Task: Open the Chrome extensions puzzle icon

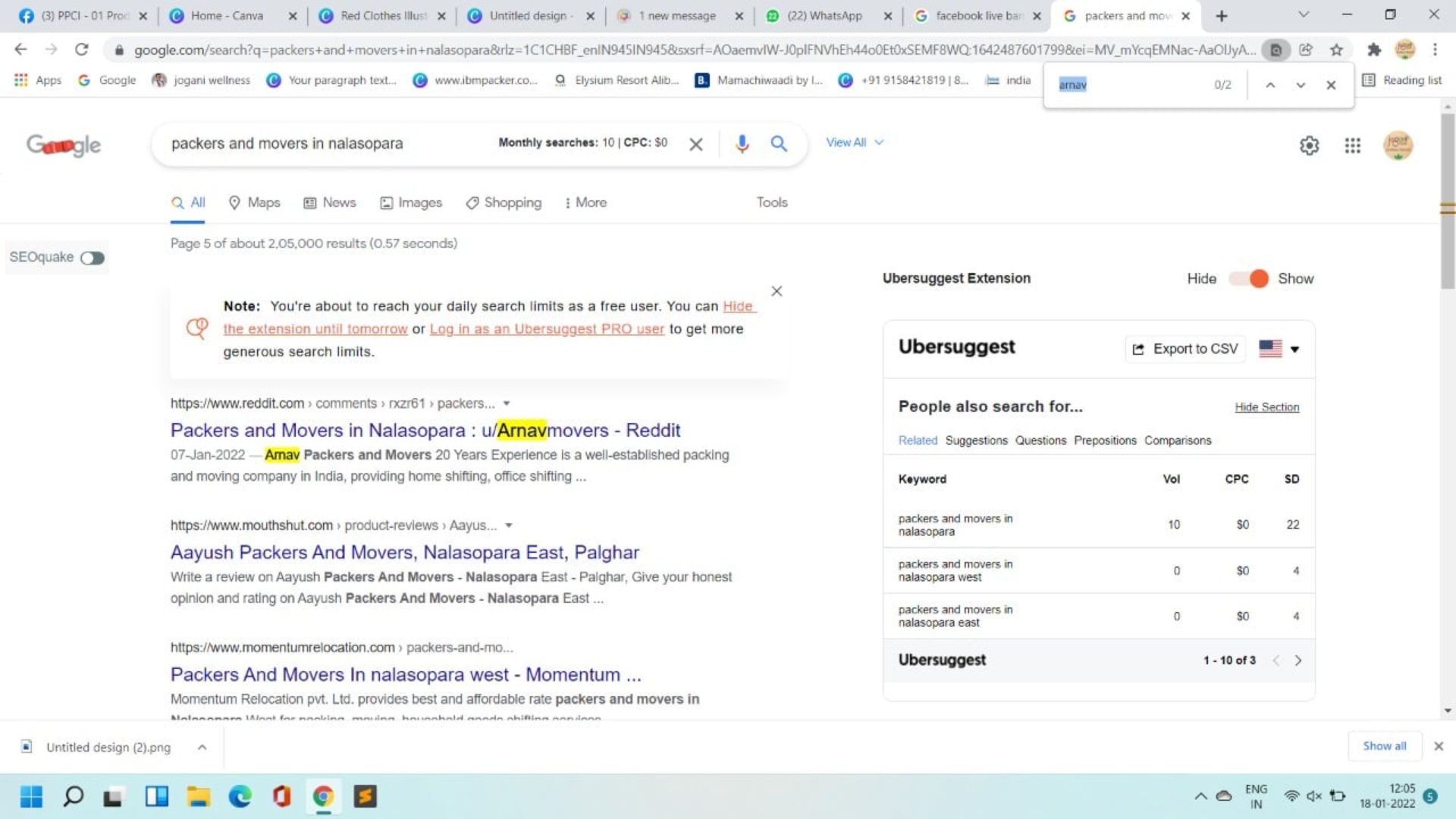Action: point(1374,50)
